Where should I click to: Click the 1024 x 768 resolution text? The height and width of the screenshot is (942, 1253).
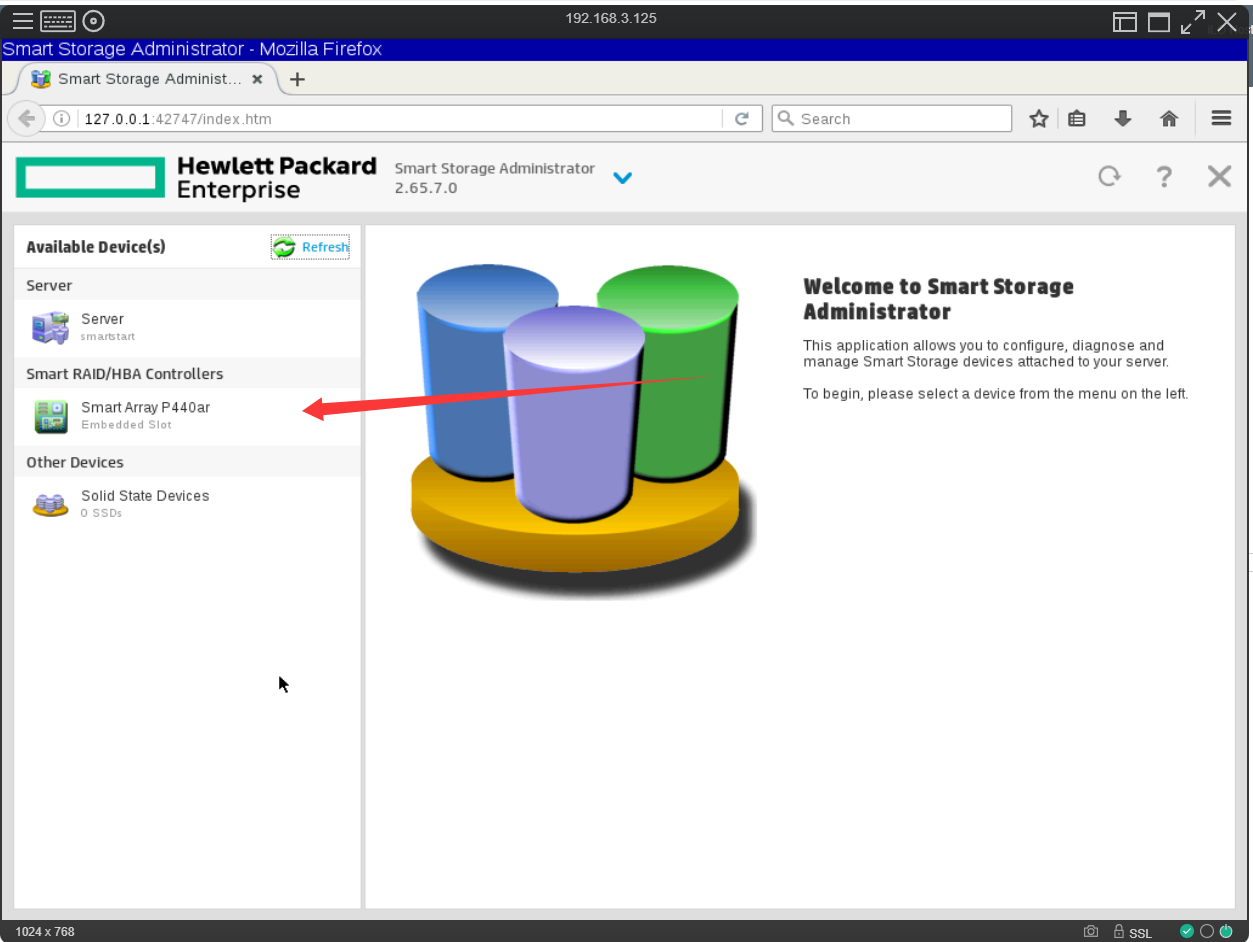pos(45,932)
